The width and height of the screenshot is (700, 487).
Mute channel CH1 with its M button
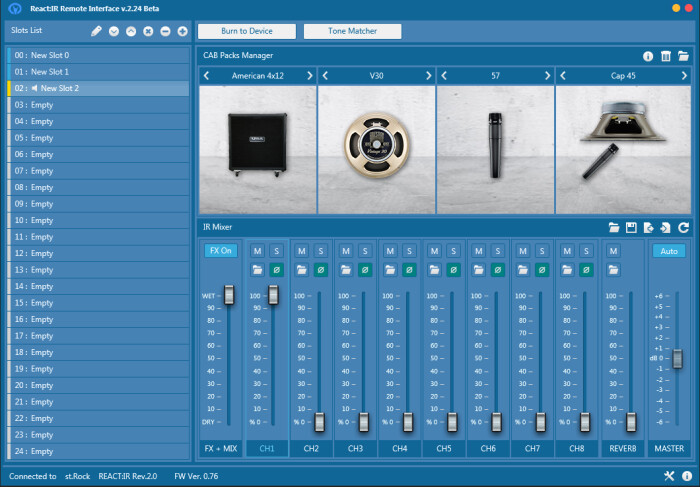tap(257, 251)
